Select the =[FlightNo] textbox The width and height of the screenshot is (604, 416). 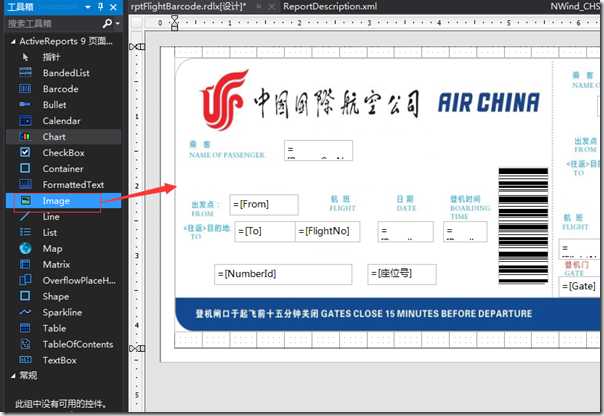tap(328, 231)
